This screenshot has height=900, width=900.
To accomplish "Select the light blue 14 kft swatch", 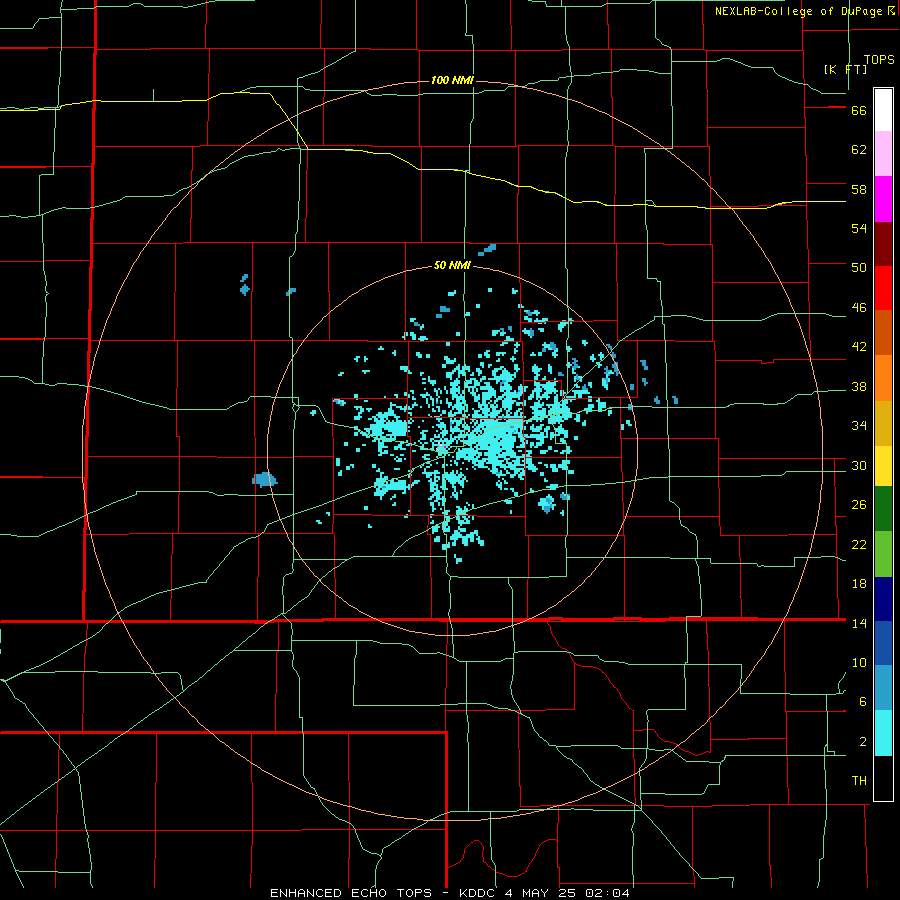I will pos(883,688).
